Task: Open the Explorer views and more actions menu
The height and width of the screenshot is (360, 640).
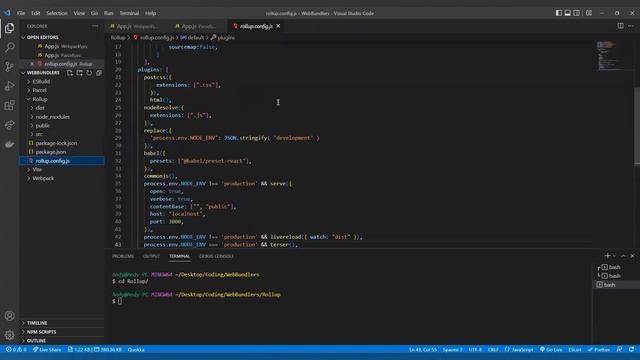Action: click(95, 26)
